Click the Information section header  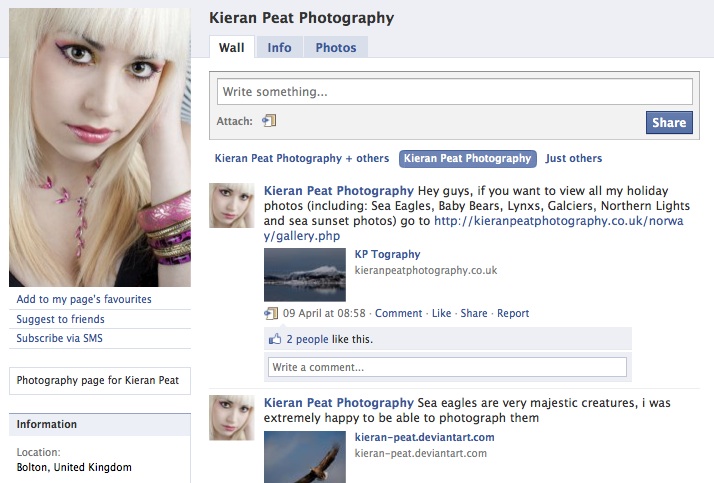(x=100, y=424)
